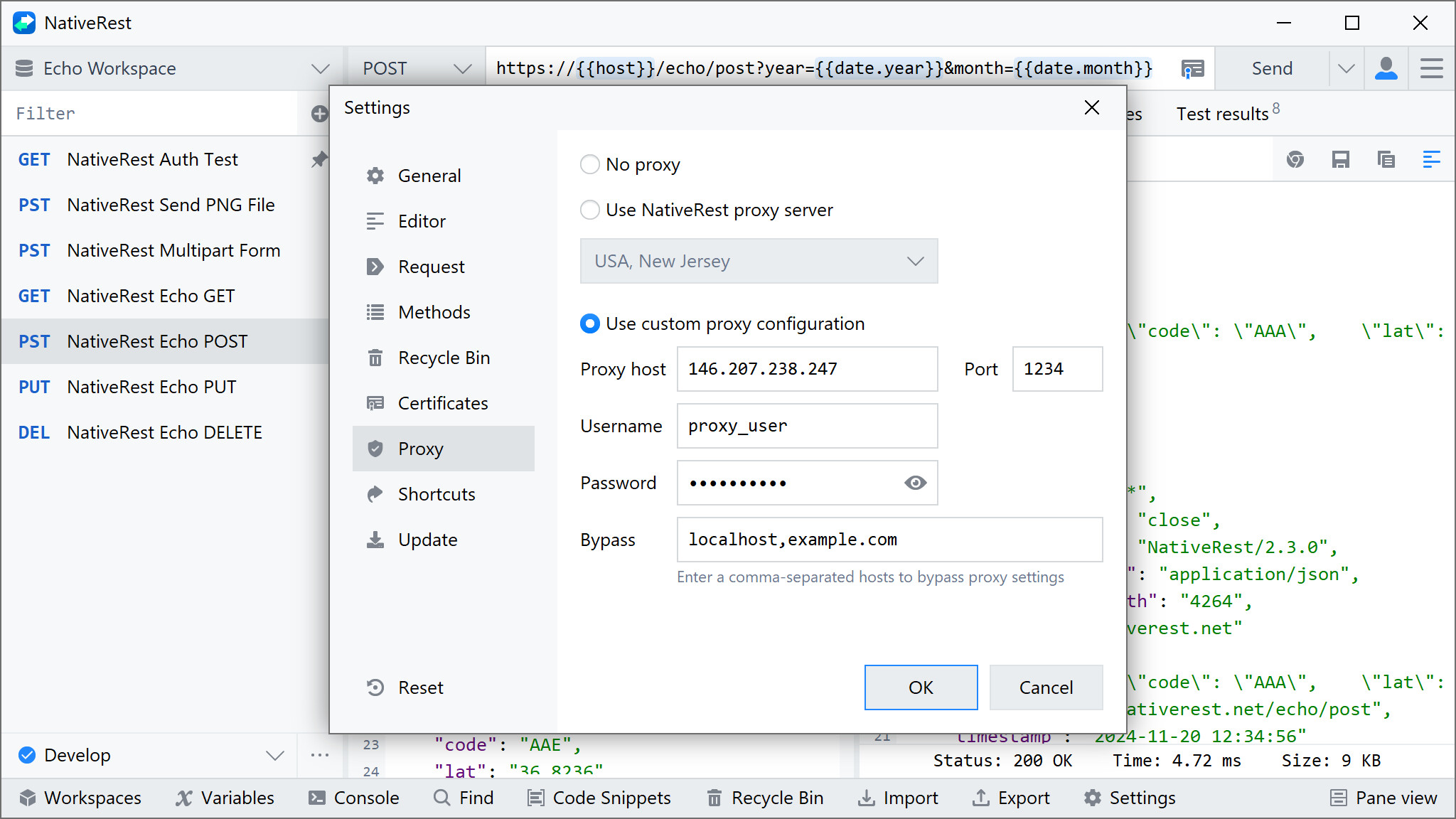Click inside the Bypass hosts field
This screenshot has height=819, width=1456.
tap(889, 540)
